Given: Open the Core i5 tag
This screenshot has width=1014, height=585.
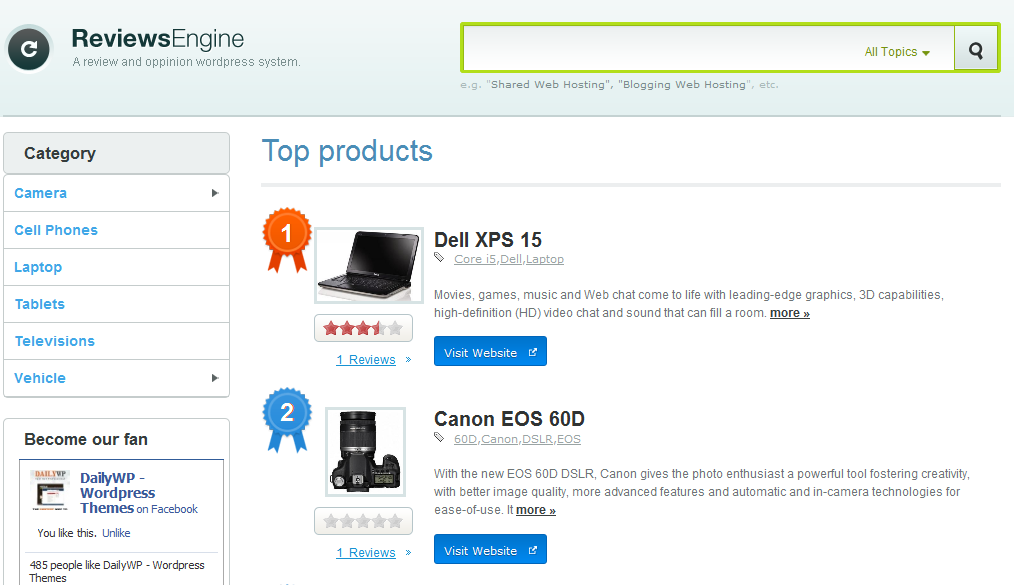Looking at the screenshot, I should 475,259.
